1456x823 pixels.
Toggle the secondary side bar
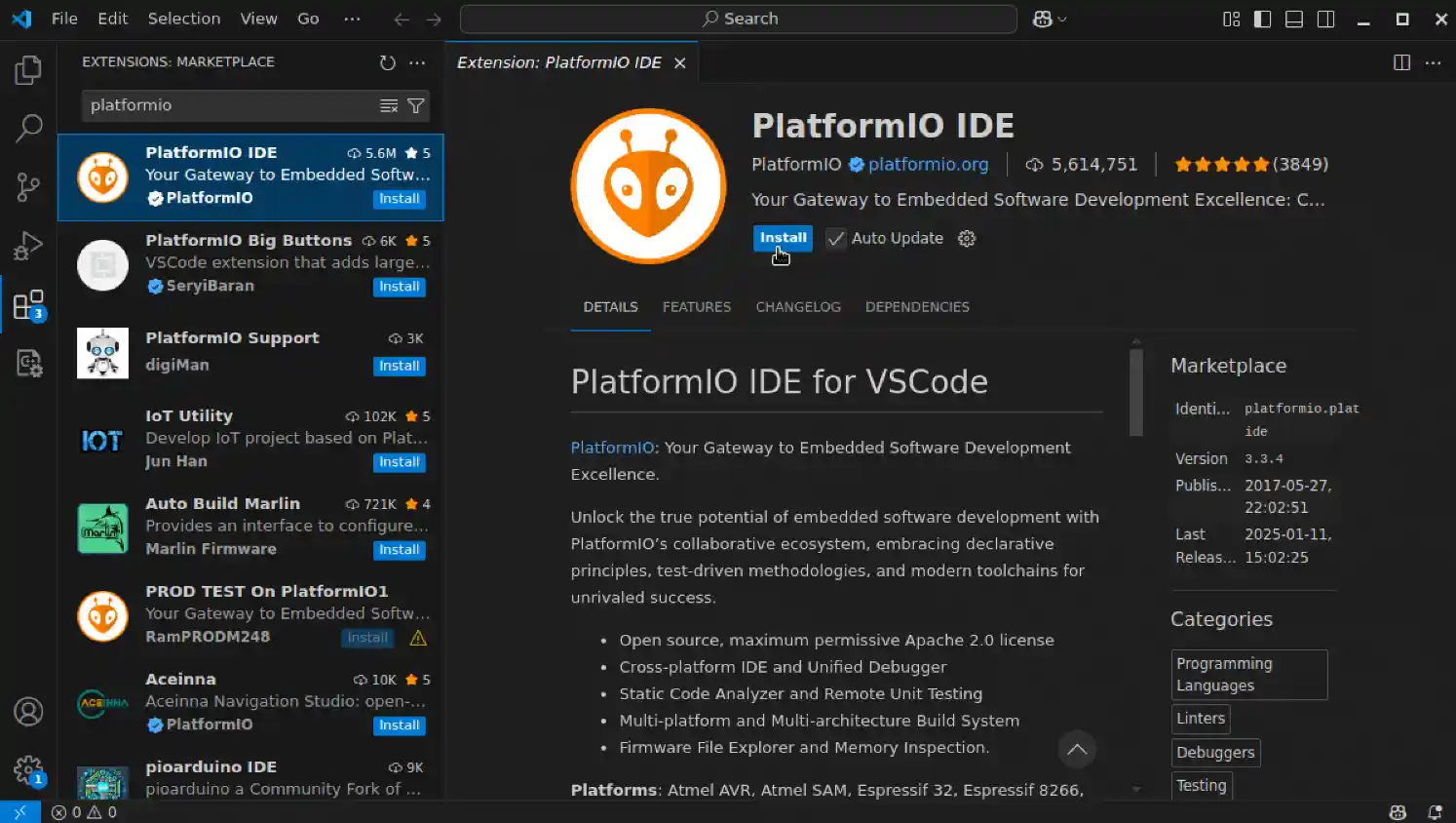click(1326, 19)
